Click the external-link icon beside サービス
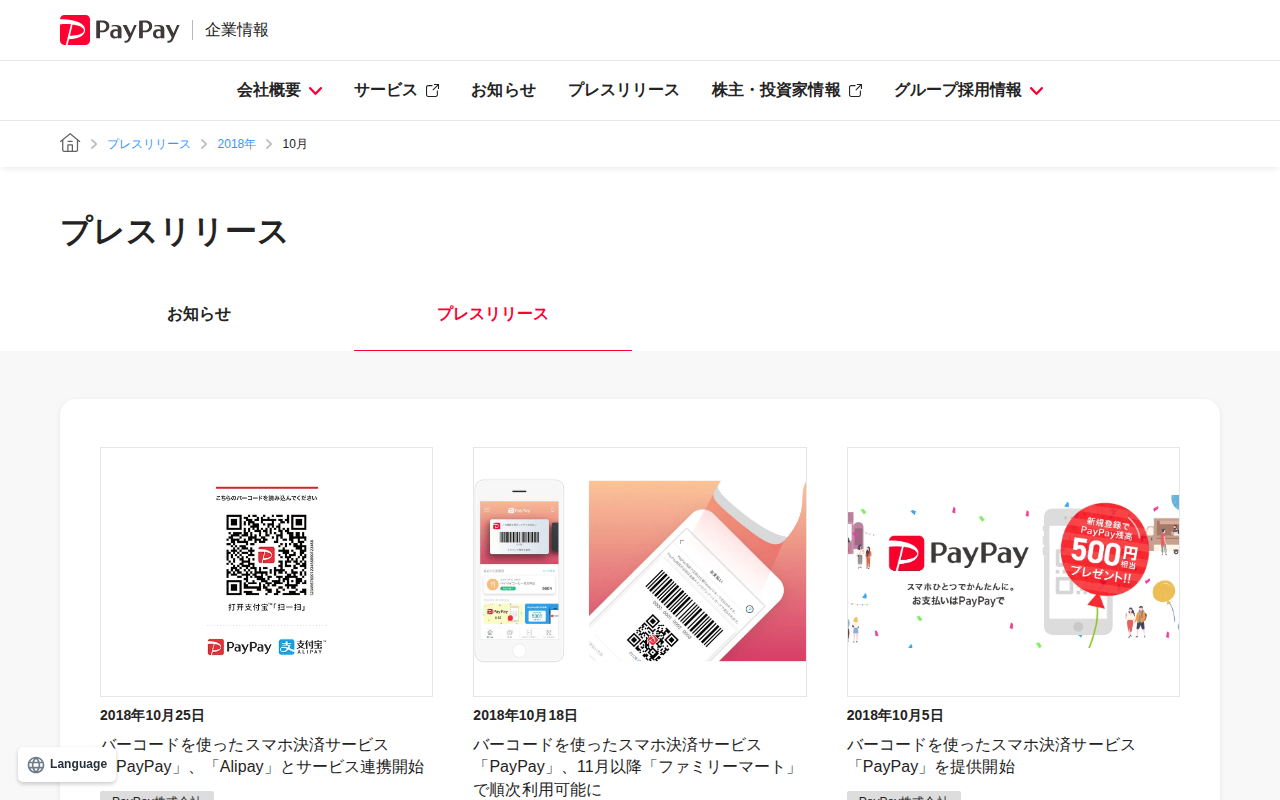The height and width of the screenshot is (800, 1280). click(x=432, y=91)
